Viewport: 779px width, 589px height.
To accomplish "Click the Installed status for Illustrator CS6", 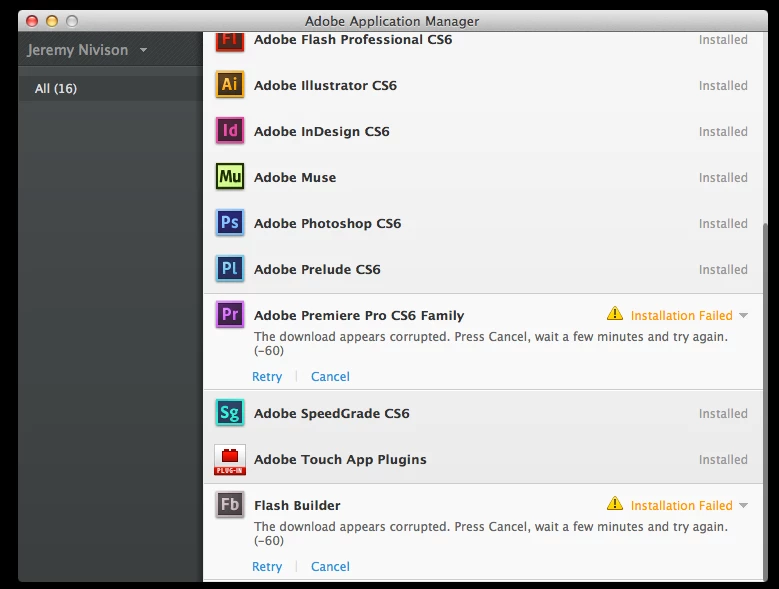I will [x=723, y=85].
